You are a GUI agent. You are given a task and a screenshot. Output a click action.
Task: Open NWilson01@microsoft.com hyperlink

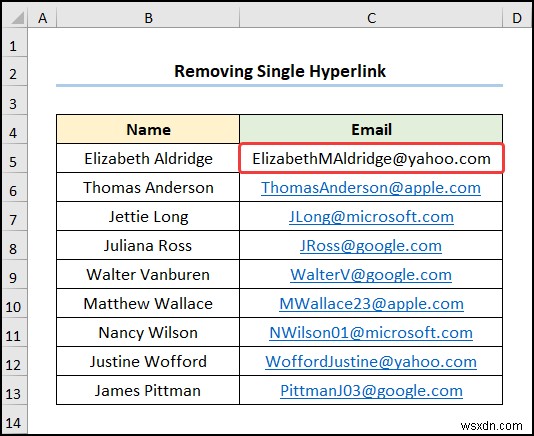point(371,332)
